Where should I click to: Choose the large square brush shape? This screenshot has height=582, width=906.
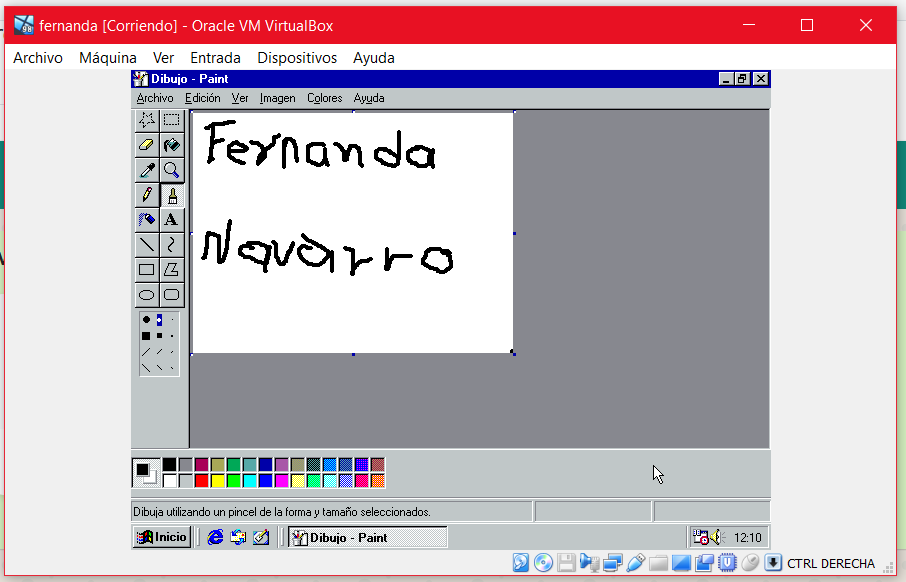[146, 336]
